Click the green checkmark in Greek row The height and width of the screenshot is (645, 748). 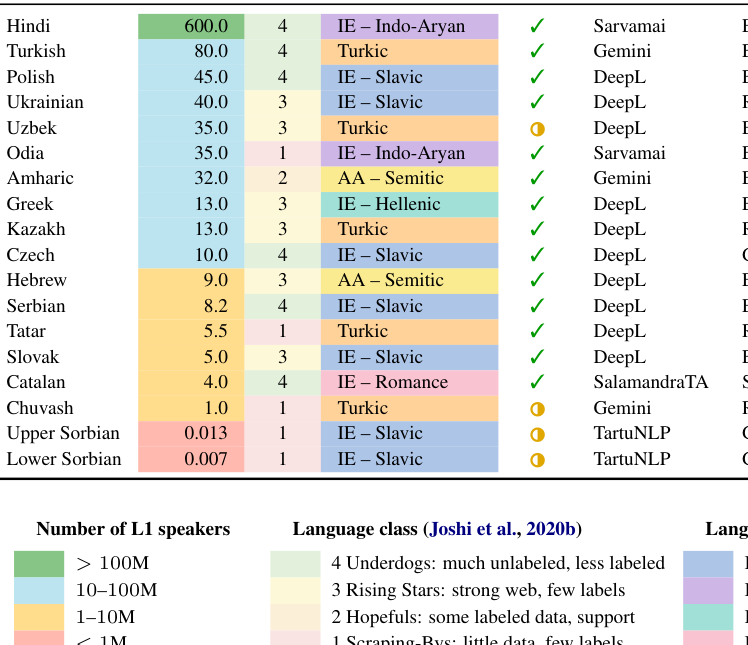(537, 204)
